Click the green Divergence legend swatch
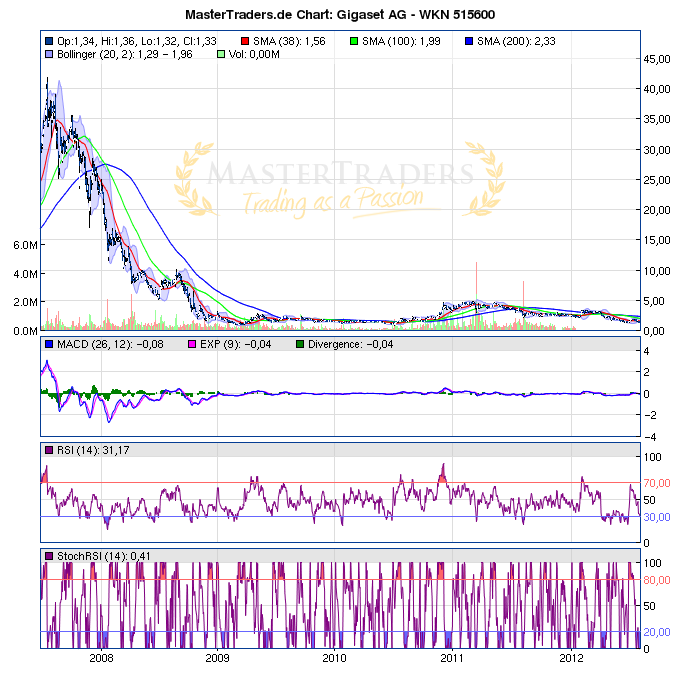Viewport: 680px width, 684px height. pos(300,344)
